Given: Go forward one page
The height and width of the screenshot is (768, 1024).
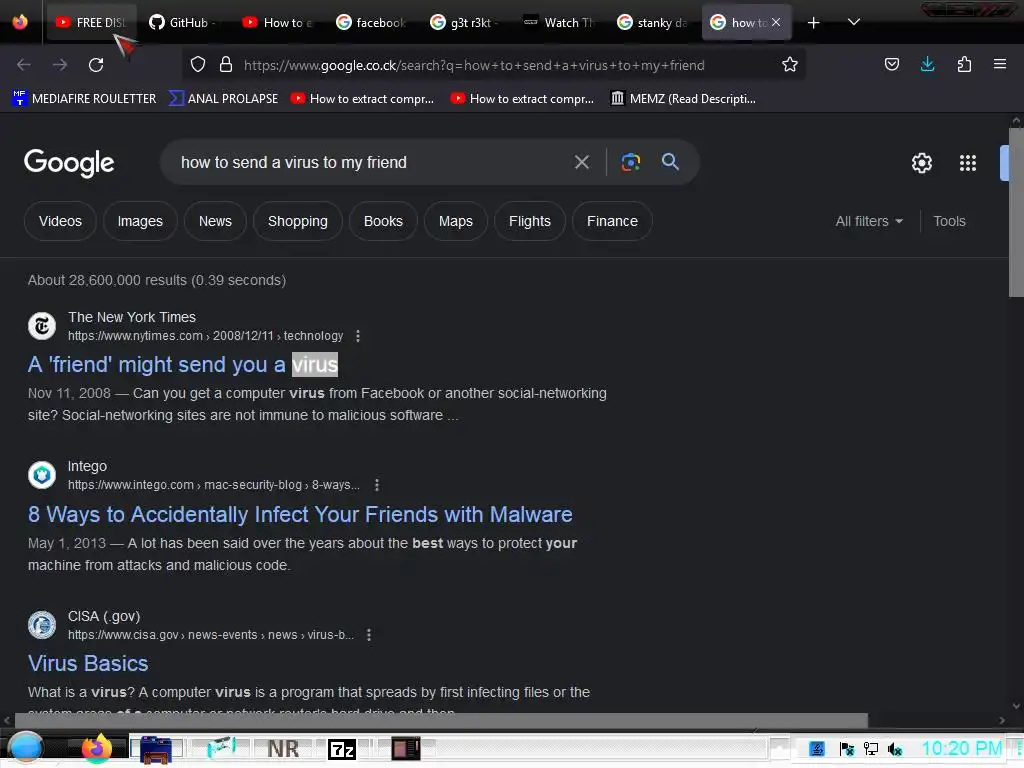Looking at the screenshot, I should click(60, 65).
